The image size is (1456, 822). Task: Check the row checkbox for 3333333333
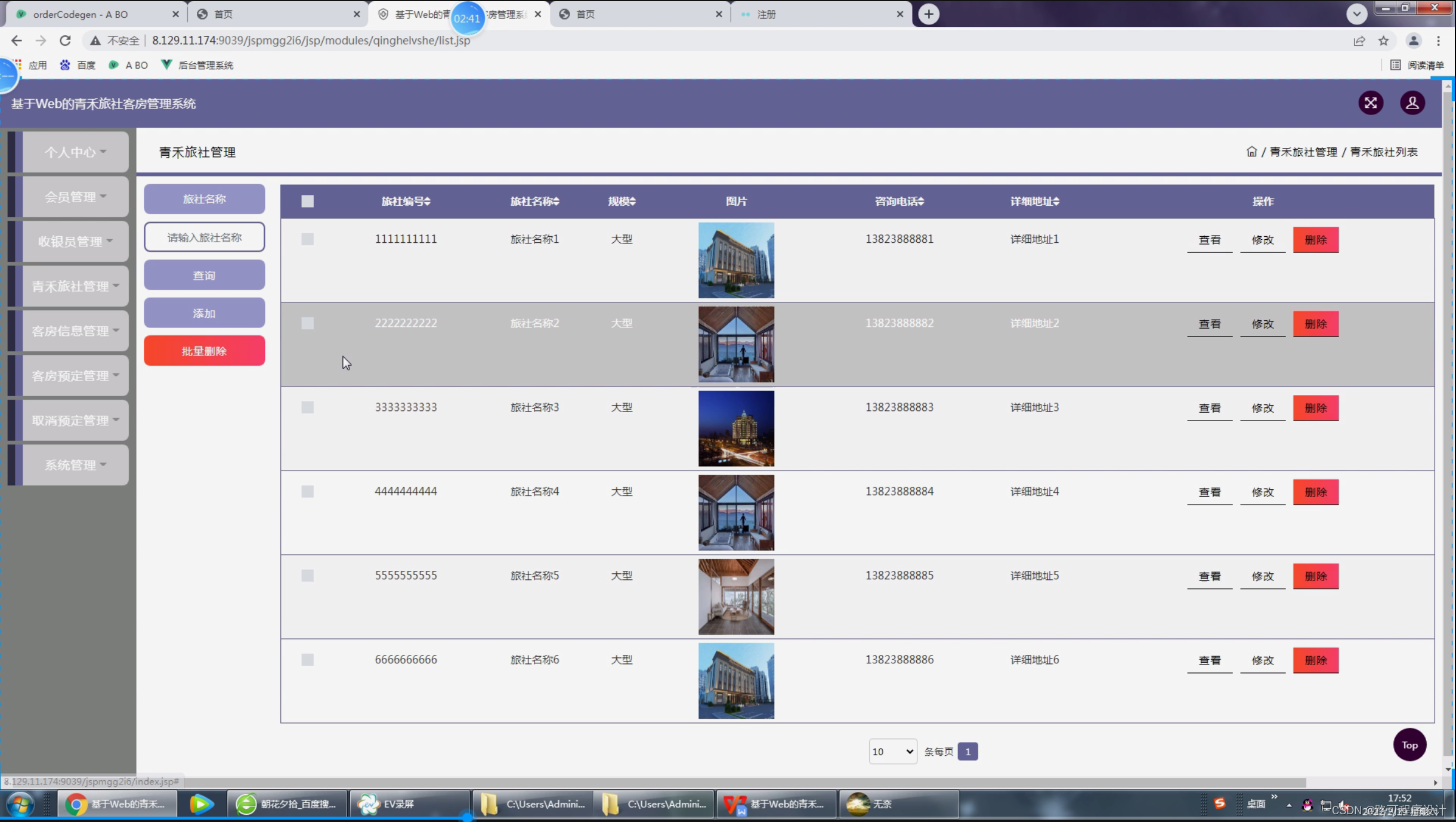307,407
